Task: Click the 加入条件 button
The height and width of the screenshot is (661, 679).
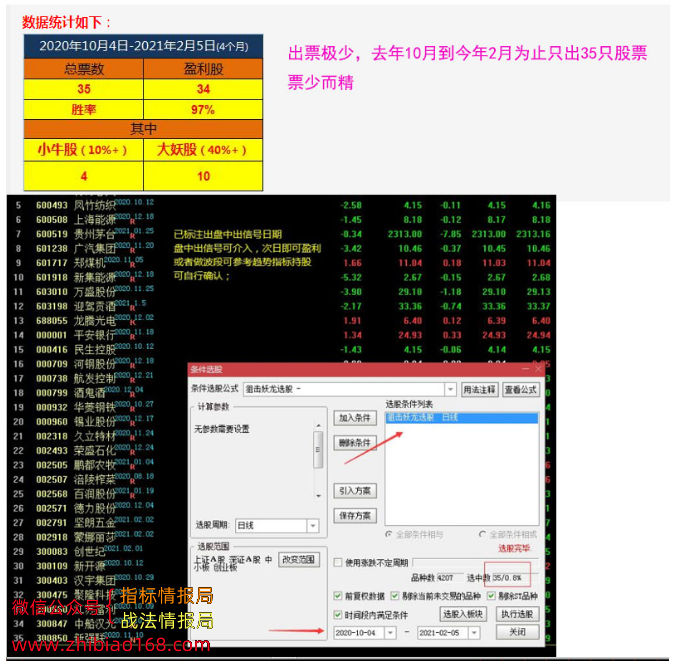Action: pyautogui.click(x=355, y=418)
